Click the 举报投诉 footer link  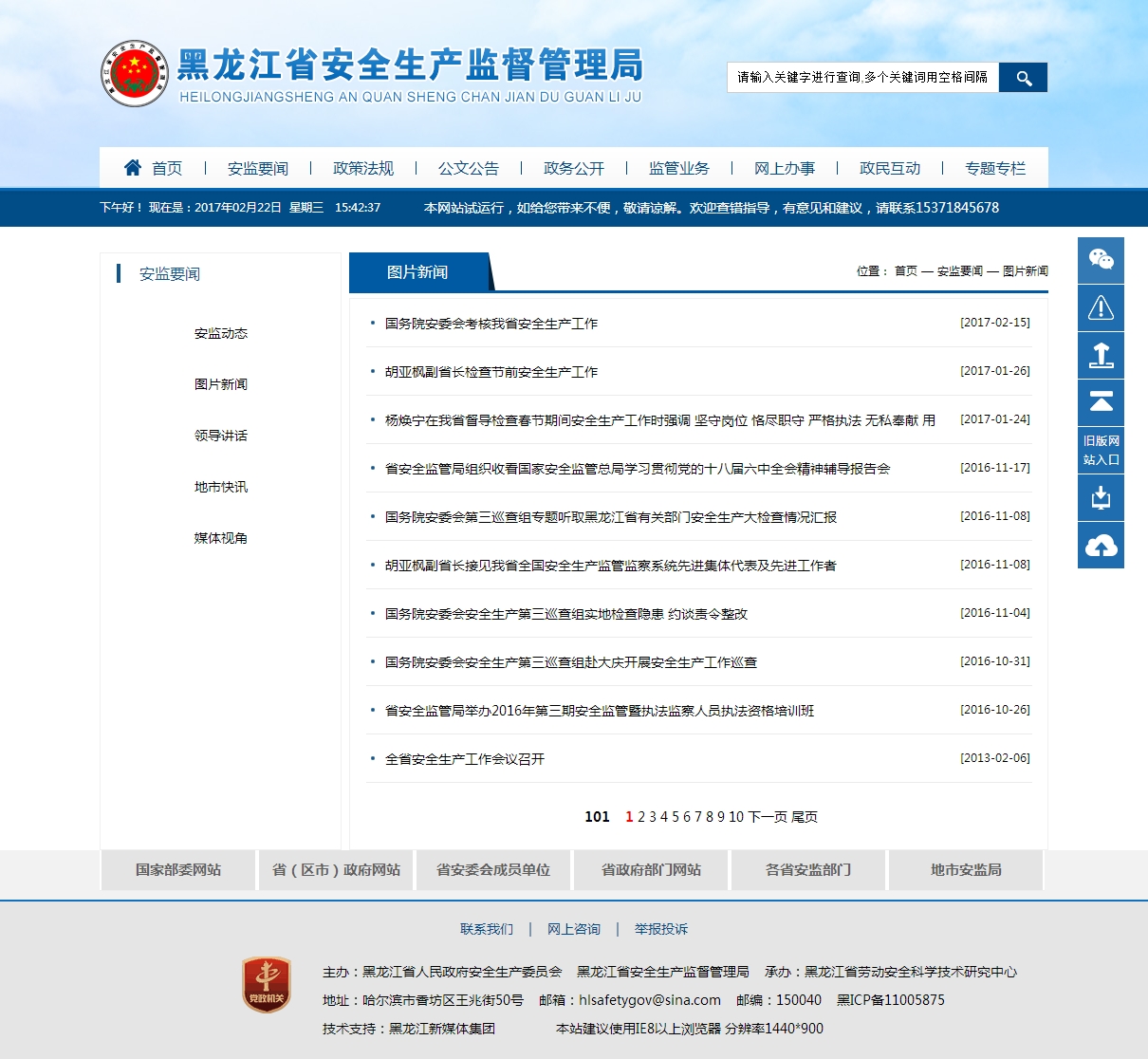(661, 929)
